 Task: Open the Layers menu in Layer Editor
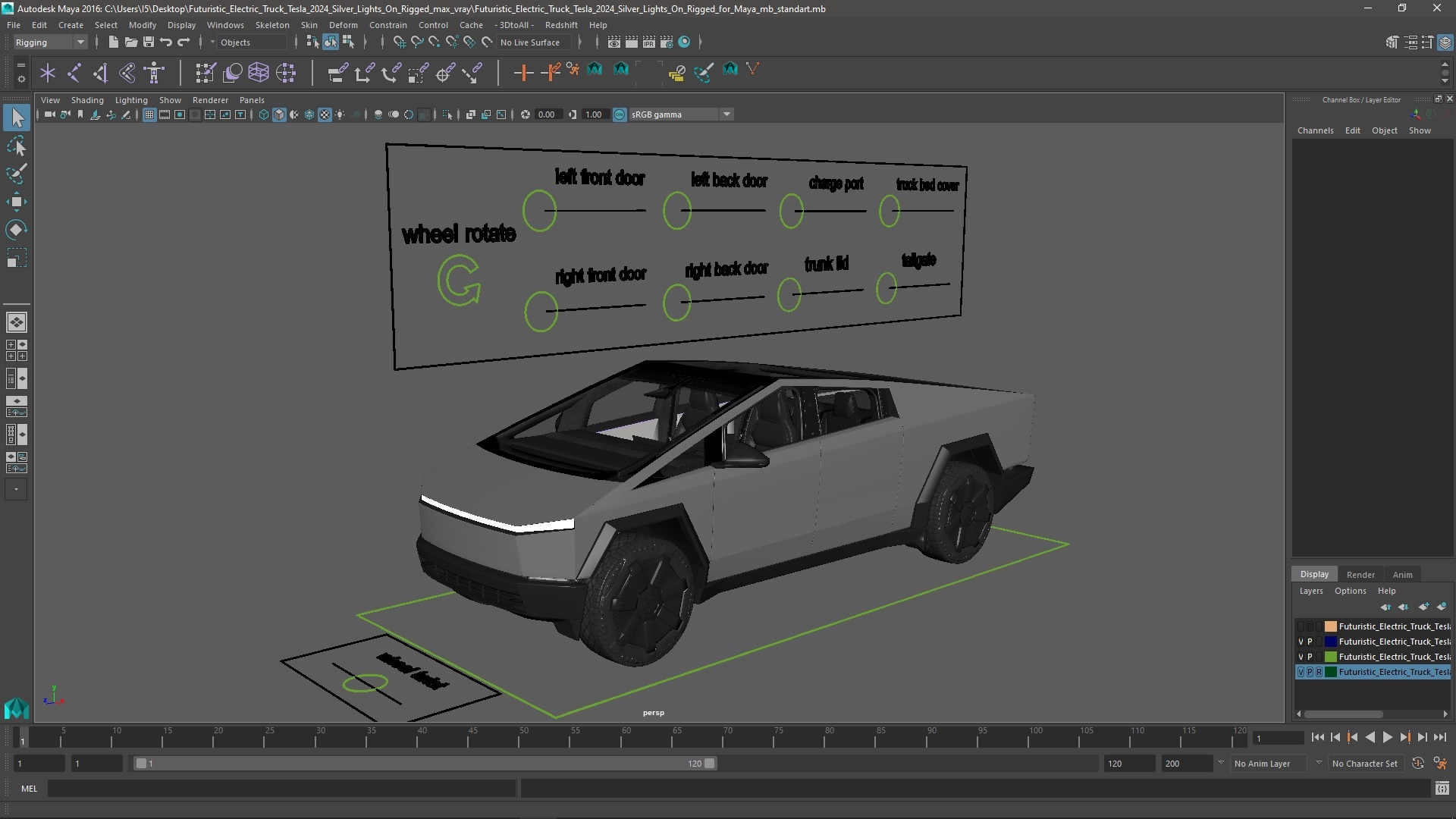(x=1310, y=591)
